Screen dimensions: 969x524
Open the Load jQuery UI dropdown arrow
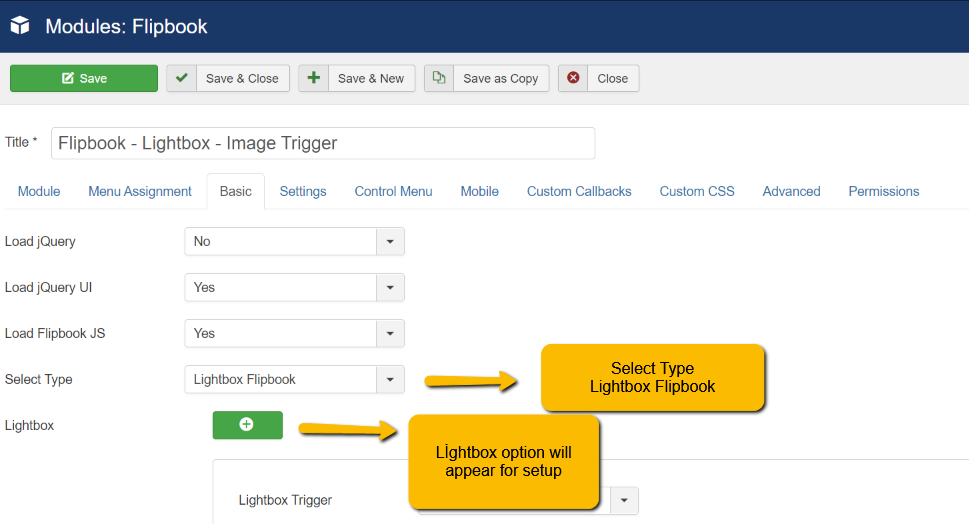pos(390,287)
